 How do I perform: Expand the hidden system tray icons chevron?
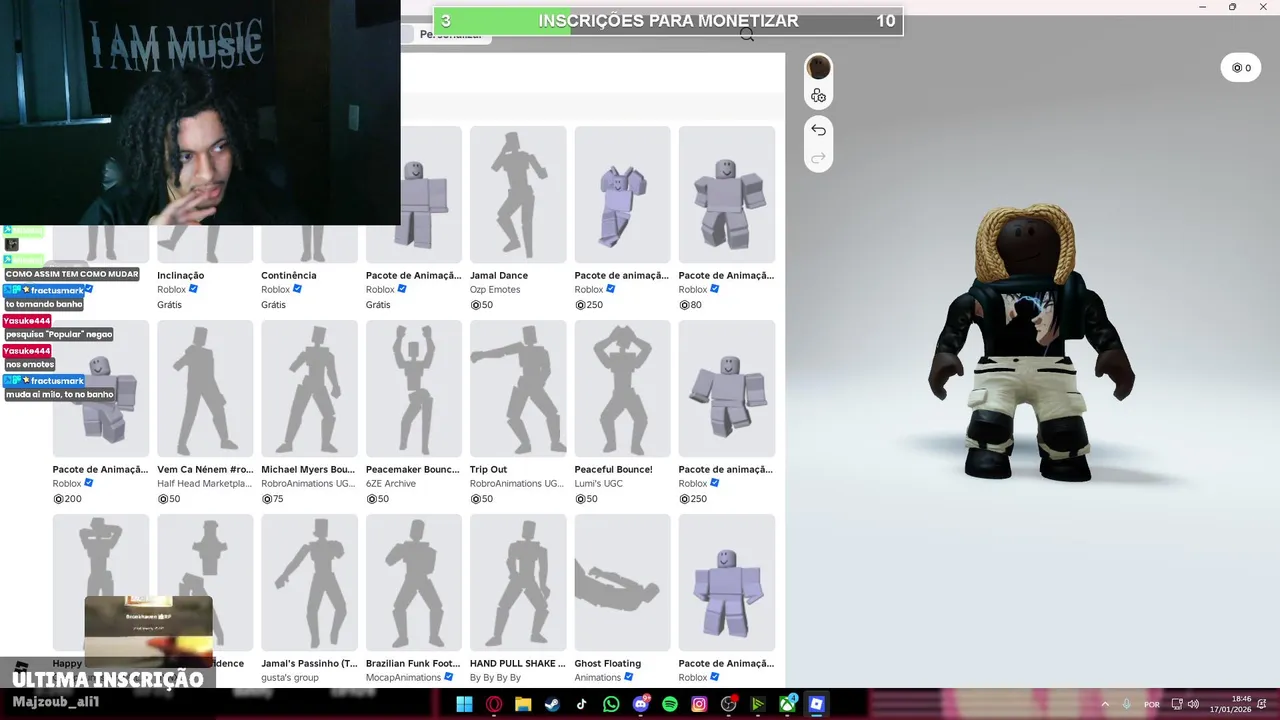1105,704
